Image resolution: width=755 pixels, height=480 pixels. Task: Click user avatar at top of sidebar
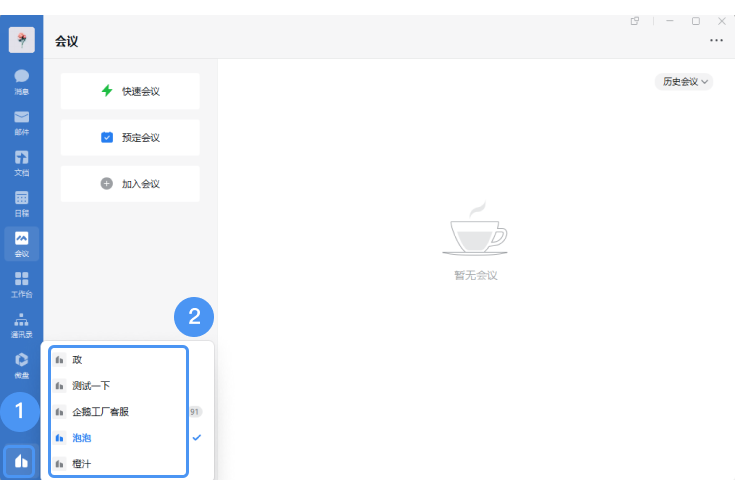[21, 40]
